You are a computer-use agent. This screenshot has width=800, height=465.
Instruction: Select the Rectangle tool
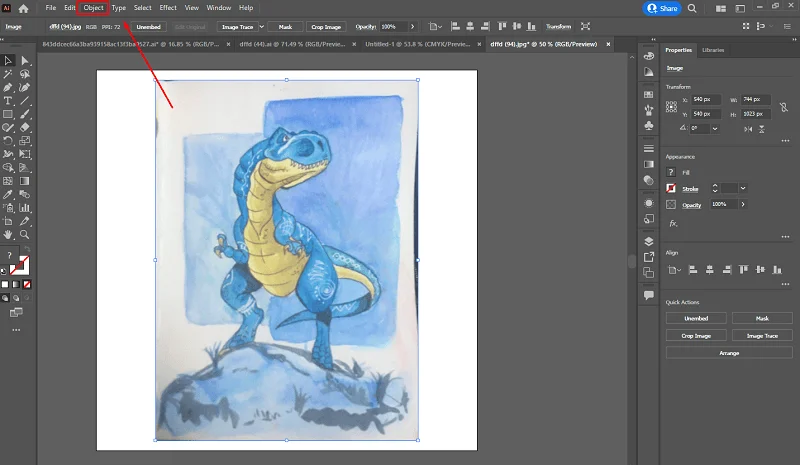pyautogui.click(x=8, y=114)
